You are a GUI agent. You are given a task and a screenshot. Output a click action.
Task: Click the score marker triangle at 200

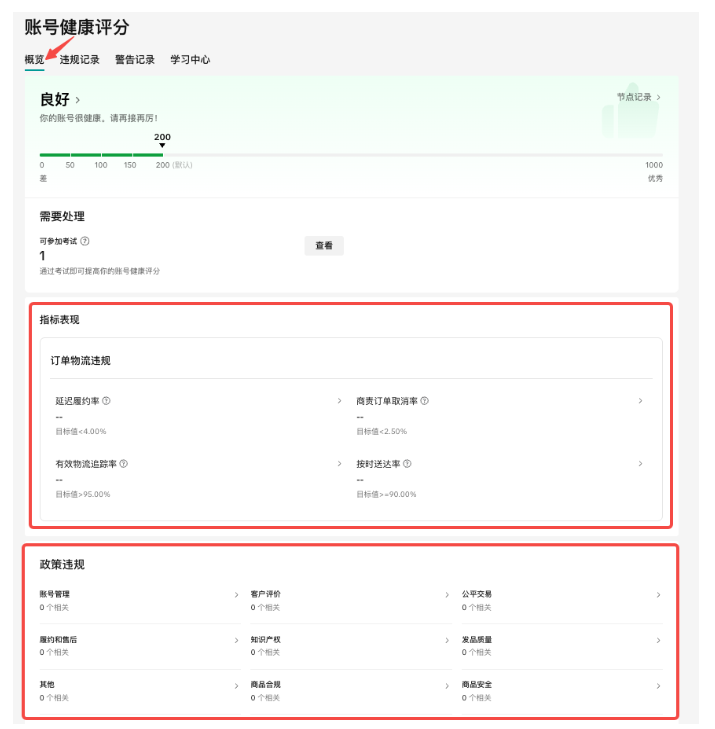162,146
